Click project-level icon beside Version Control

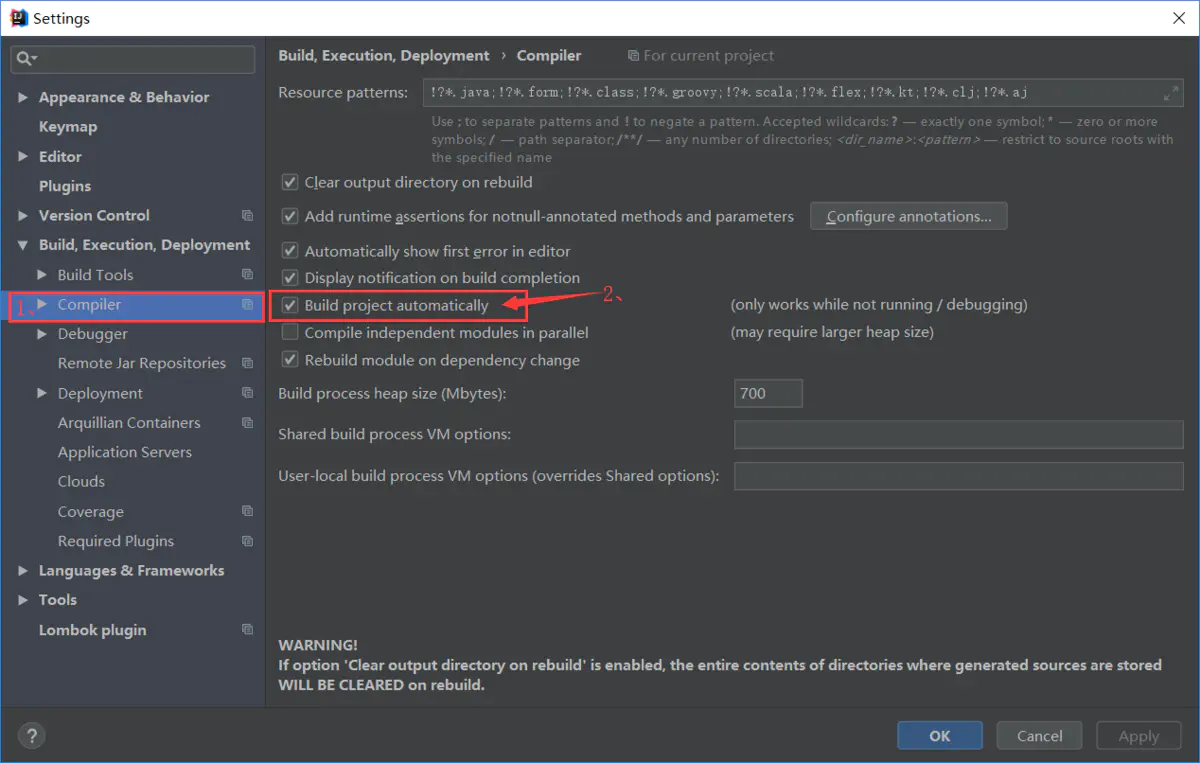pyautogui.click(x=247, y=216)
